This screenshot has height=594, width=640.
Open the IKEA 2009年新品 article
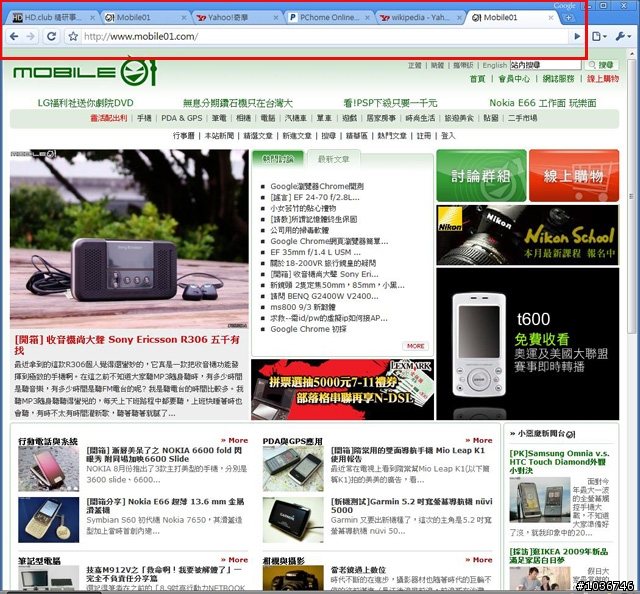point(558,556)
